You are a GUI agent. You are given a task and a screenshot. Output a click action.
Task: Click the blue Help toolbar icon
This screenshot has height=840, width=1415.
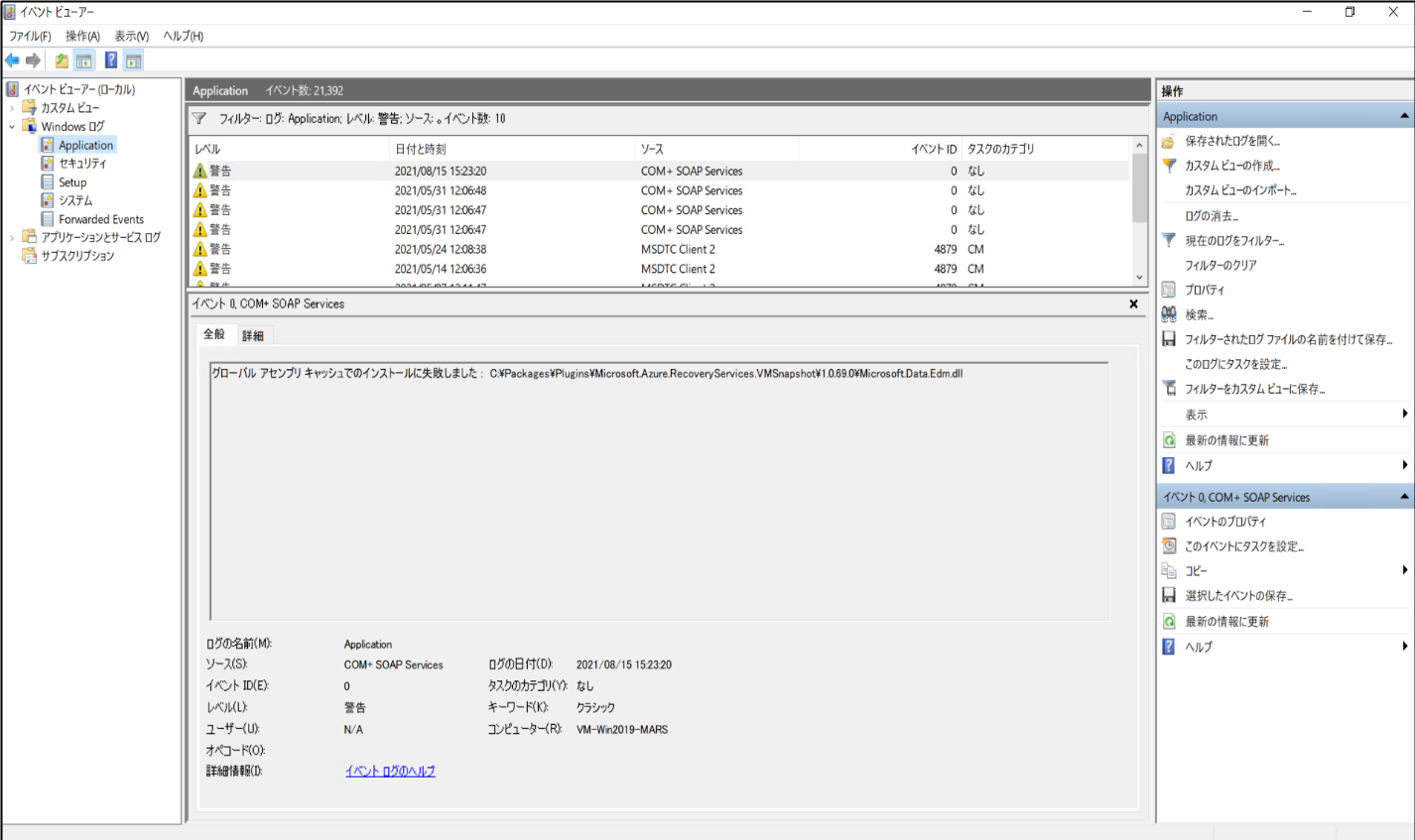pyautogui.click(x=111, y=60)
